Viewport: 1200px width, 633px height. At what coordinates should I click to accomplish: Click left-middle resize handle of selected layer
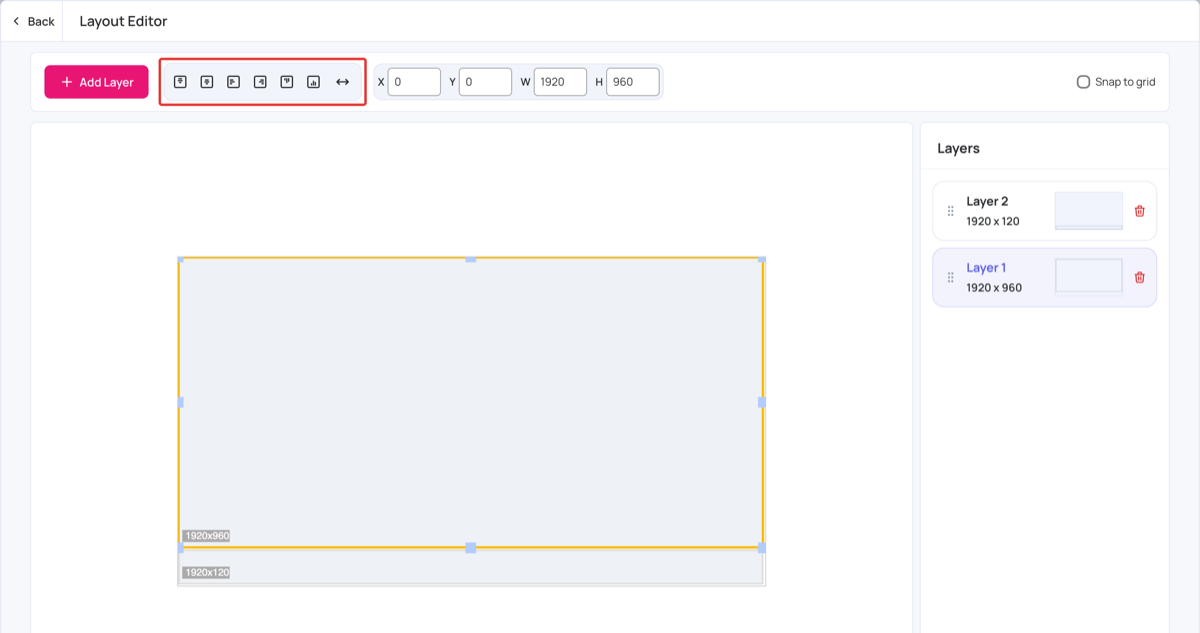(180, 402)
